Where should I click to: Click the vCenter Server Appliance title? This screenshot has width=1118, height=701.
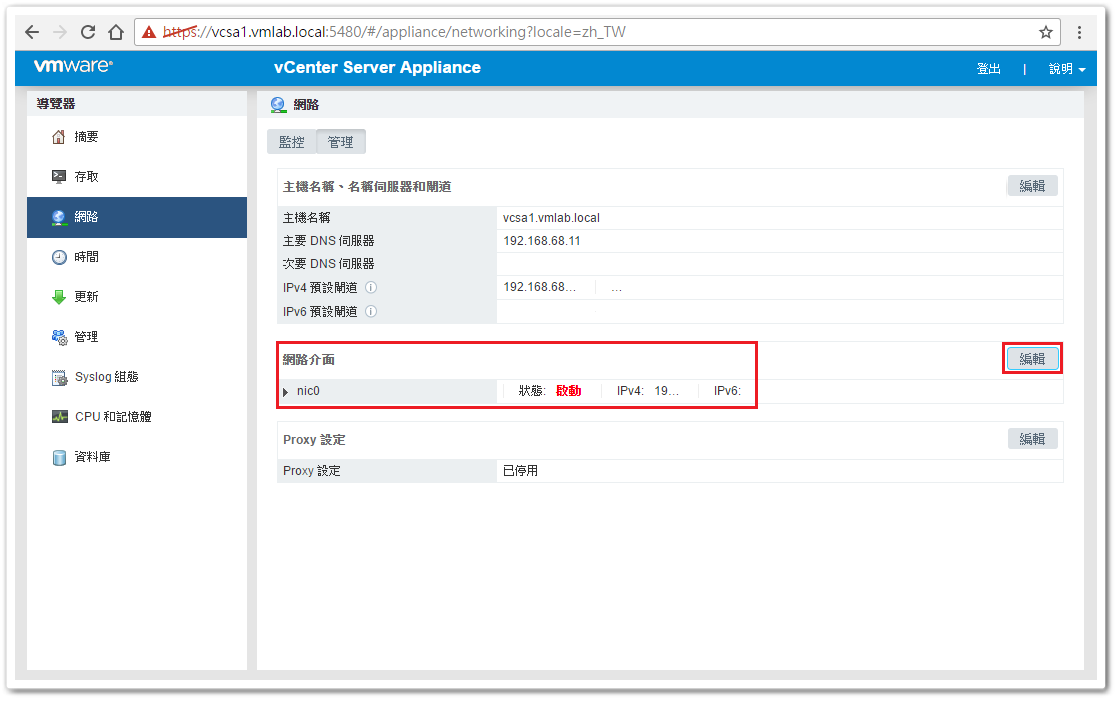point(377,68)
